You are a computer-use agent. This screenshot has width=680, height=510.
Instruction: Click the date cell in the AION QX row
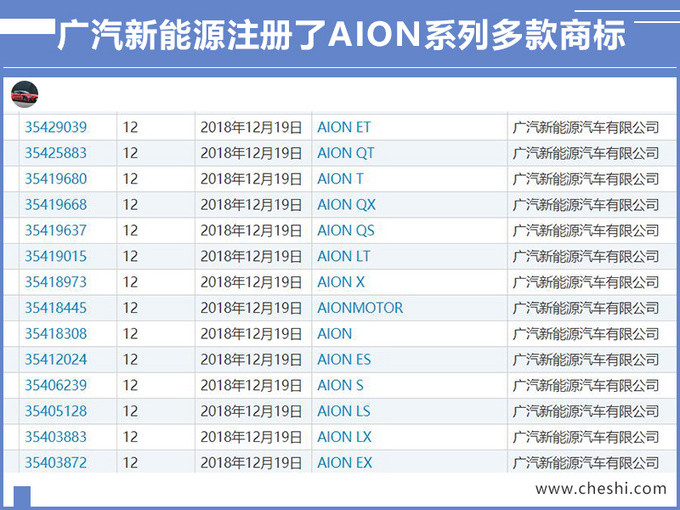(251, 205)
